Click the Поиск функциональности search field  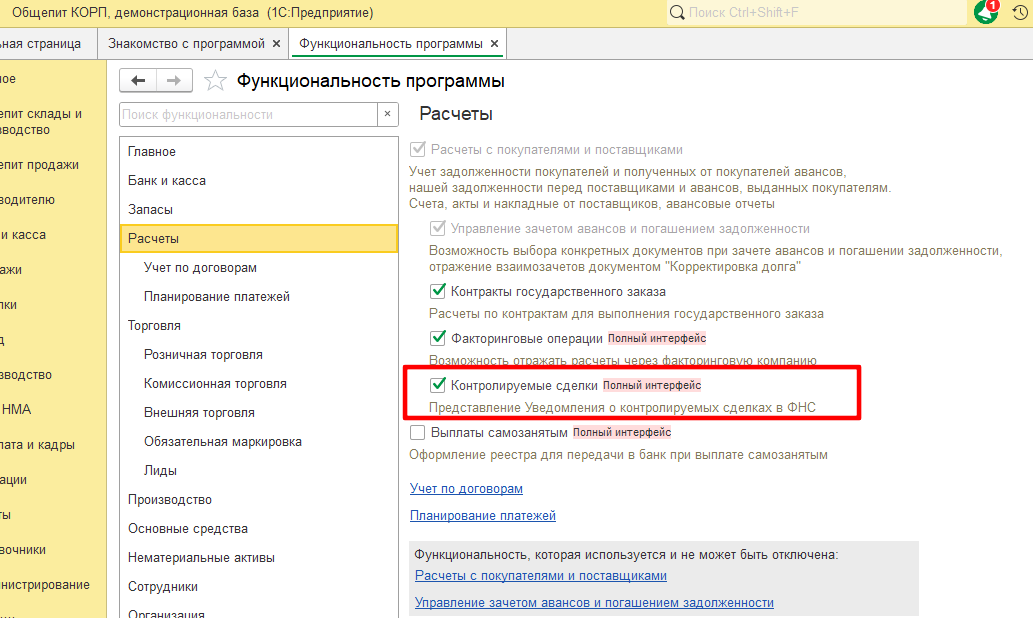point(247,115)
